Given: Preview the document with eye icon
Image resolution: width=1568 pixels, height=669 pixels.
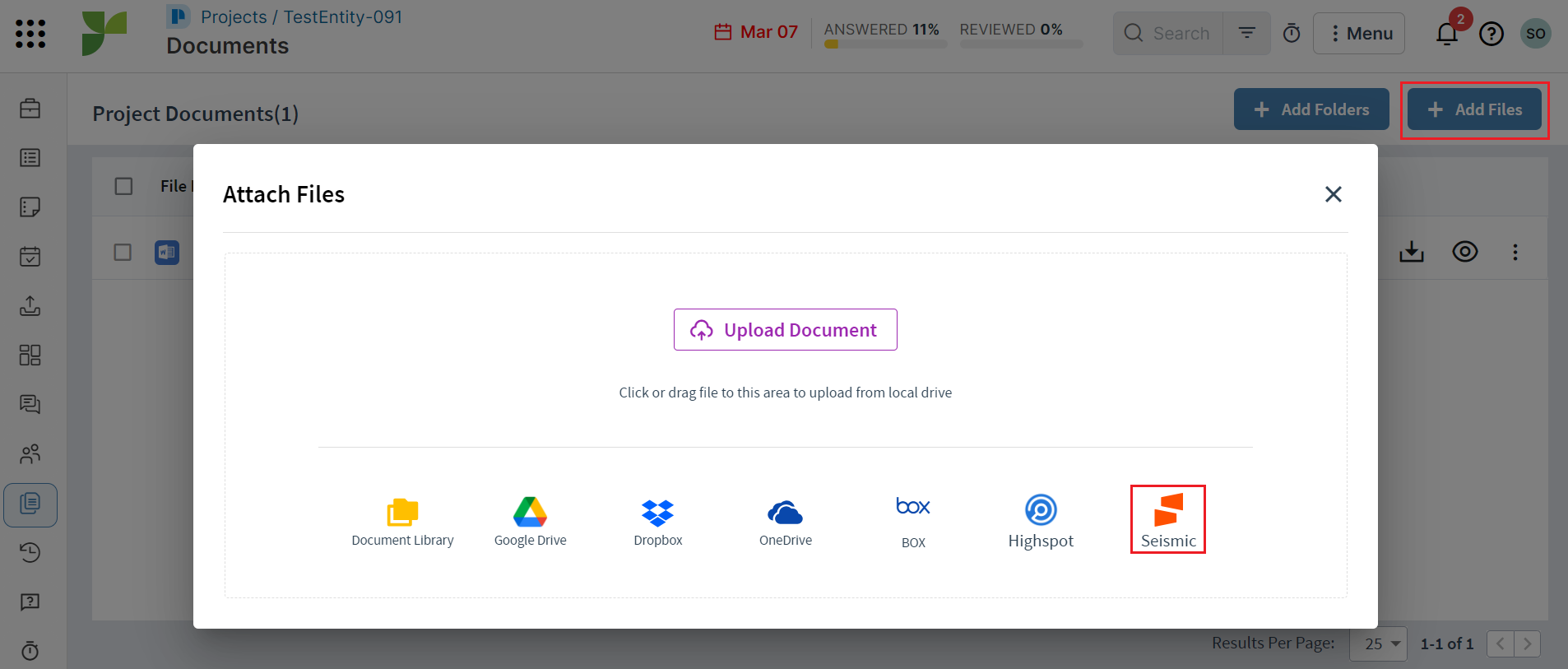Looking at the screenshot, I should (x=1465, y=252).
